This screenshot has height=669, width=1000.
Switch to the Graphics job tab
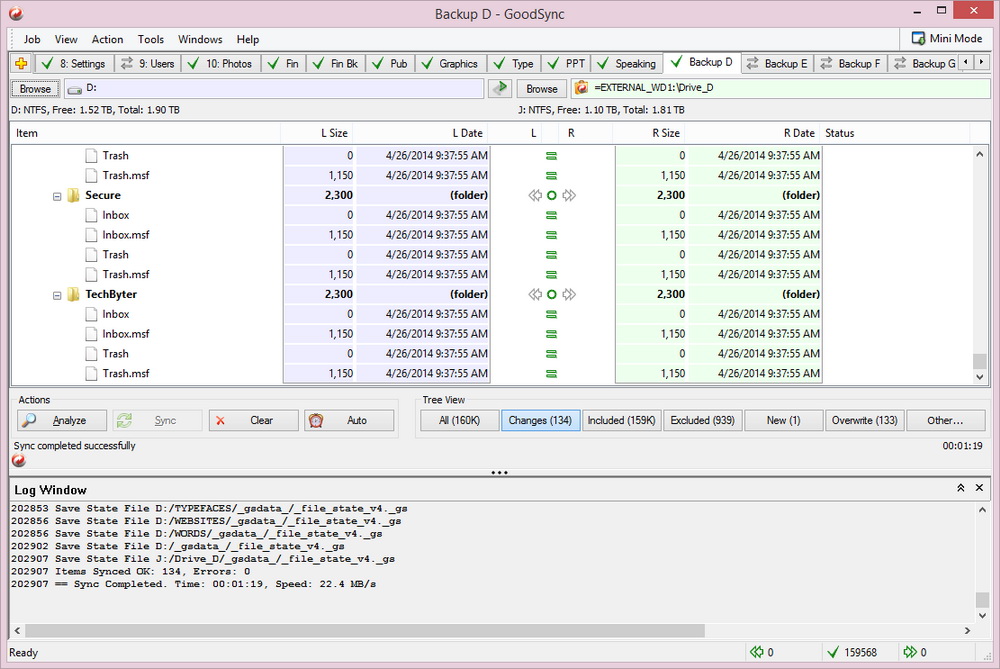click(450, 64)
